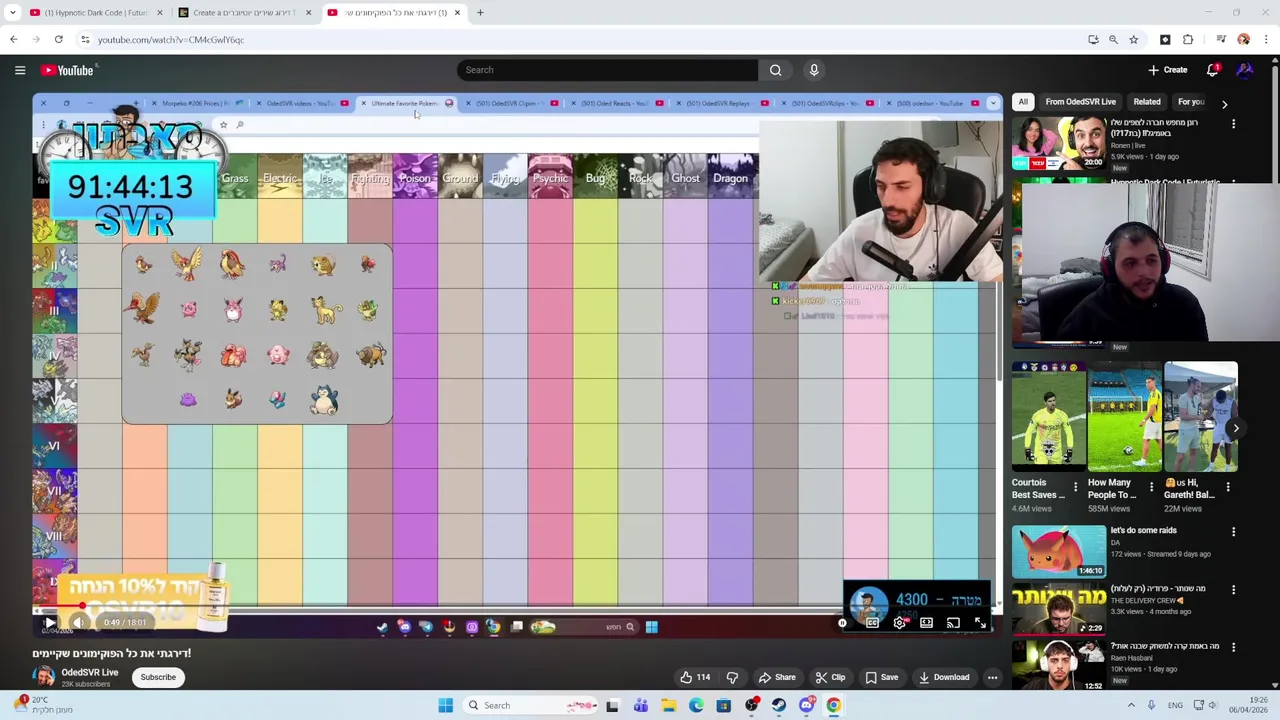Subscribe to OdedSVR Live
The height and width of the screenshot is (720, 1280).
click(x=158, y=677)
